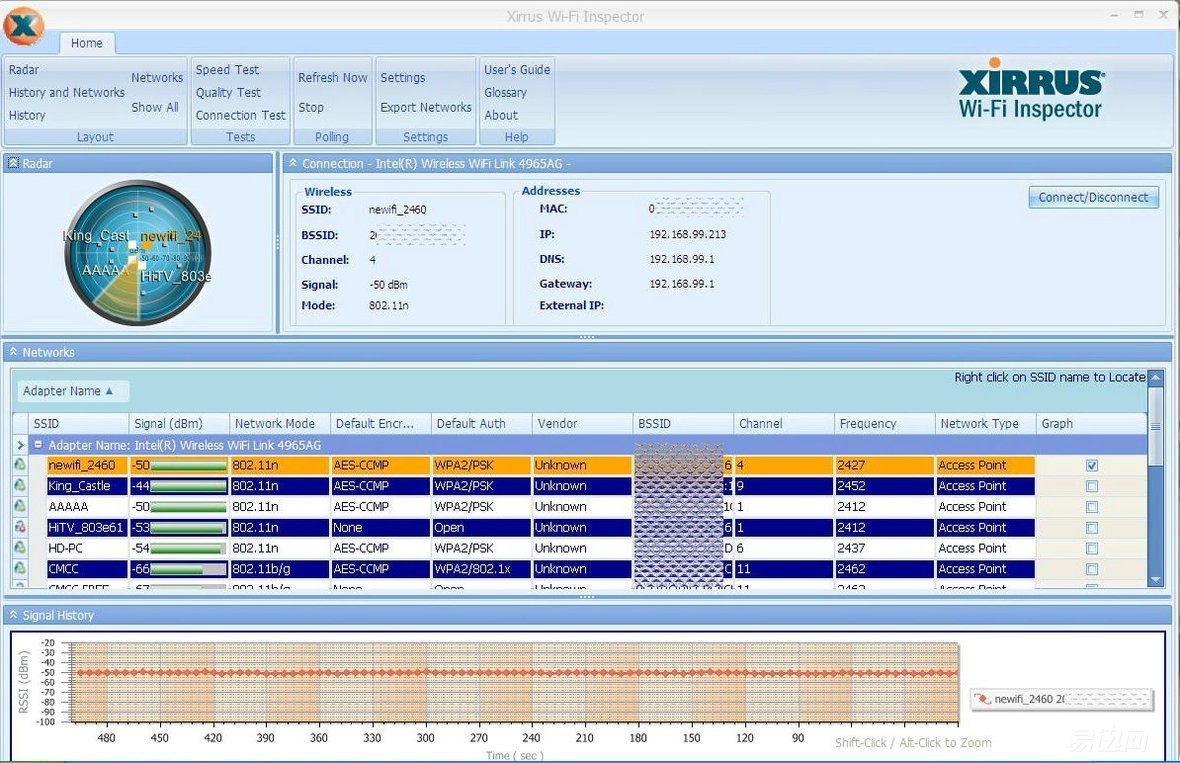Open the About dialog
The width and height of the screenshot is (1180, 763).
click(x=501, y=115)
